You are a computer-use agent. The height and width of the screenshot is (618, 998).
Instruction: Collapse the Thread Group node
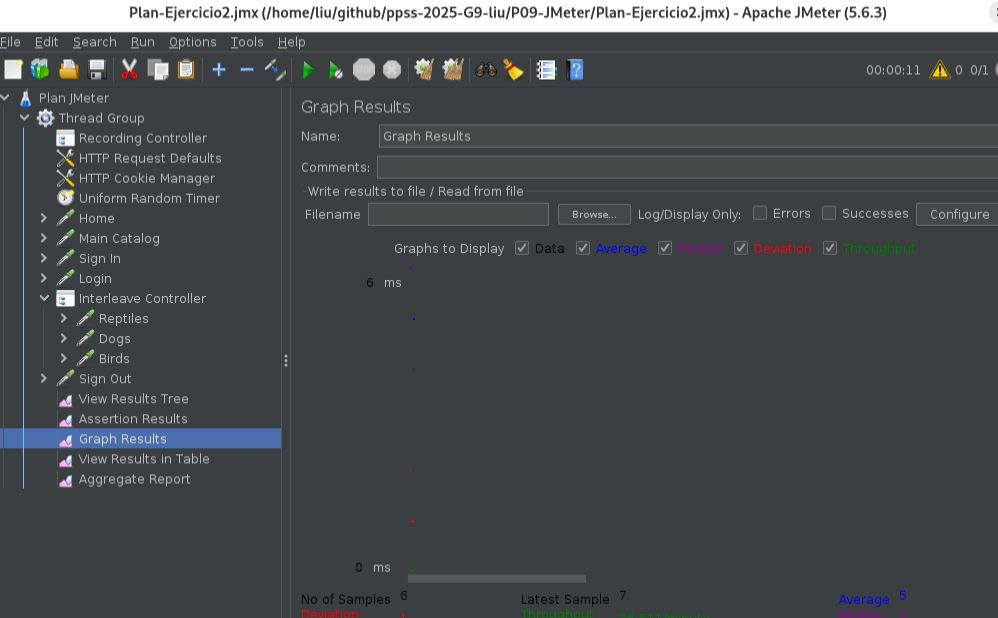tap(25, 118)
